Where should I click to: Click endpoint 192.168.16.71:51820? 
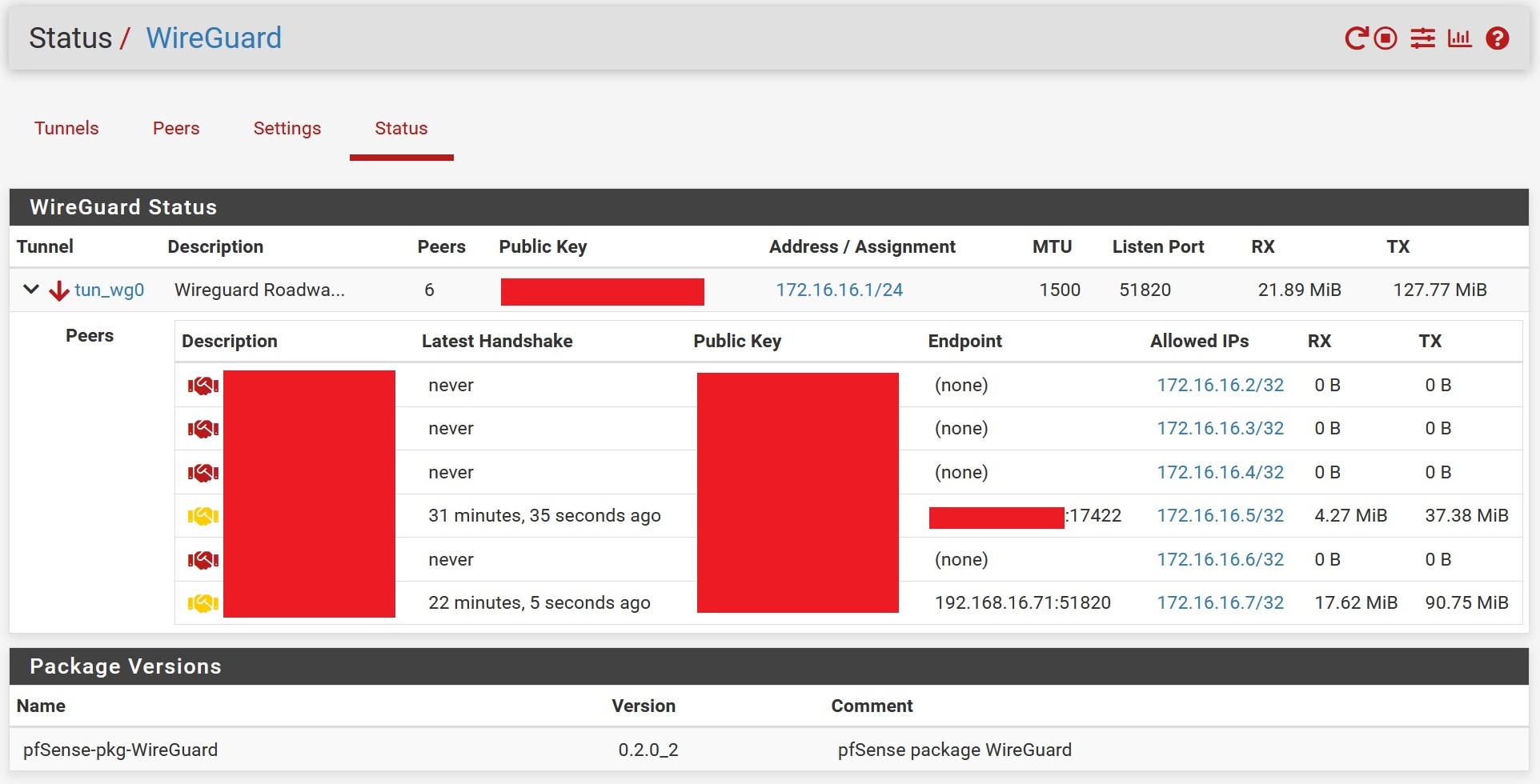pyautogui.click(x=1023, y=602)
